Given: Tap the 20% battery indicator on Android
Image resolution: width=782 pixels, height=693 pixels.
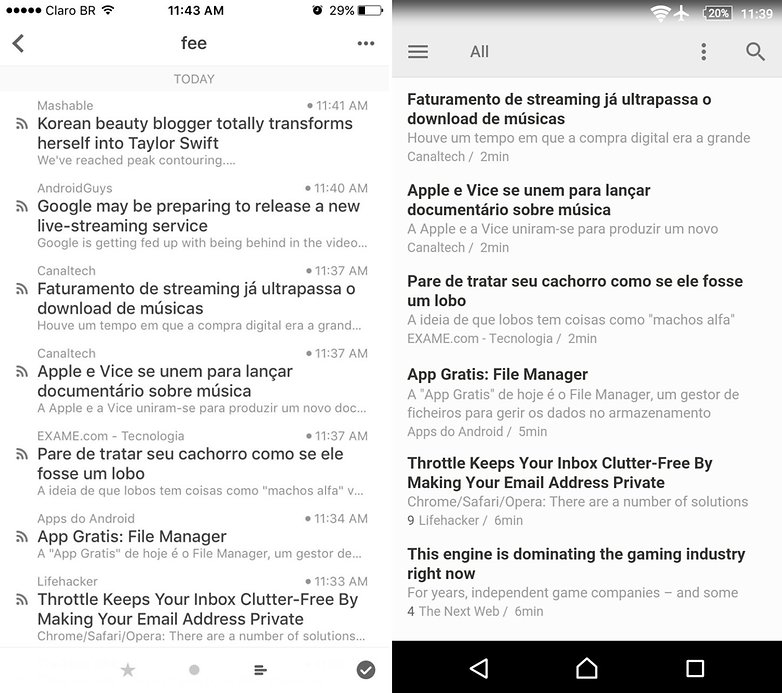Looking at the screenshot, I should (x=718, y=13).
